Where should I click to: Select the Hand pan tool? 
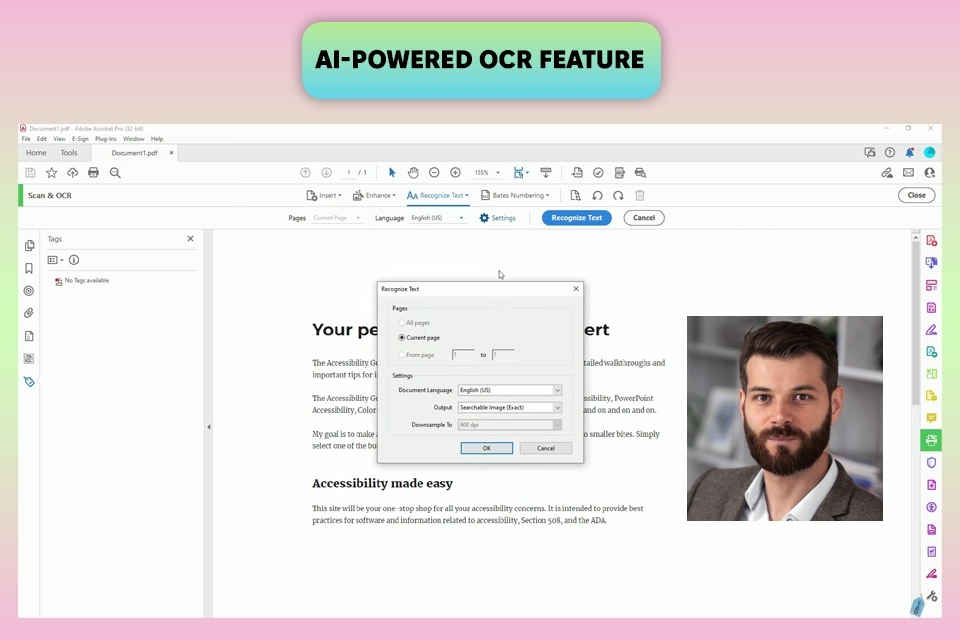(413, 173)
